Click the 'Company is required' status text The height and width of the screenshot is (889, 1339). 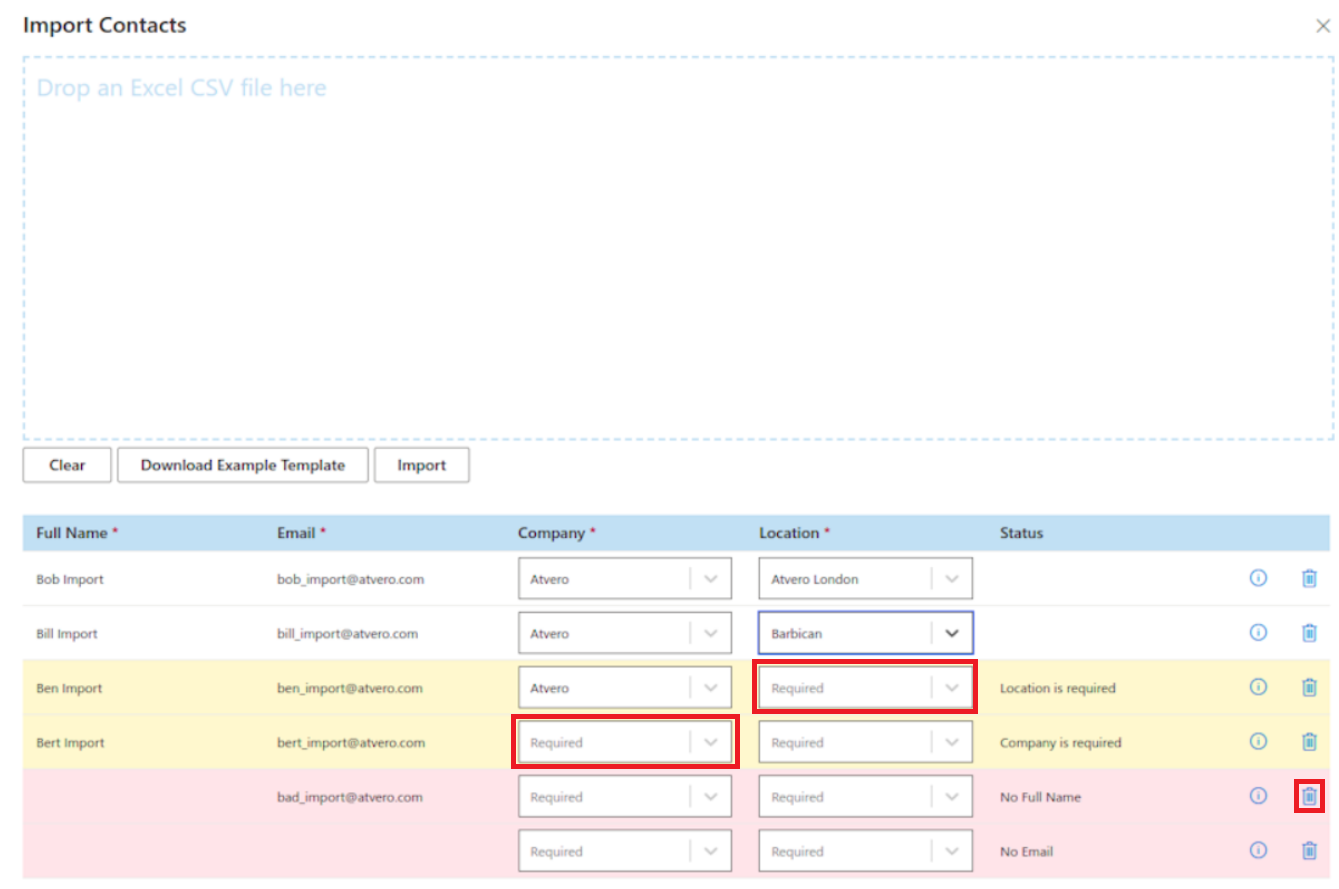(x=1061, y=742)
